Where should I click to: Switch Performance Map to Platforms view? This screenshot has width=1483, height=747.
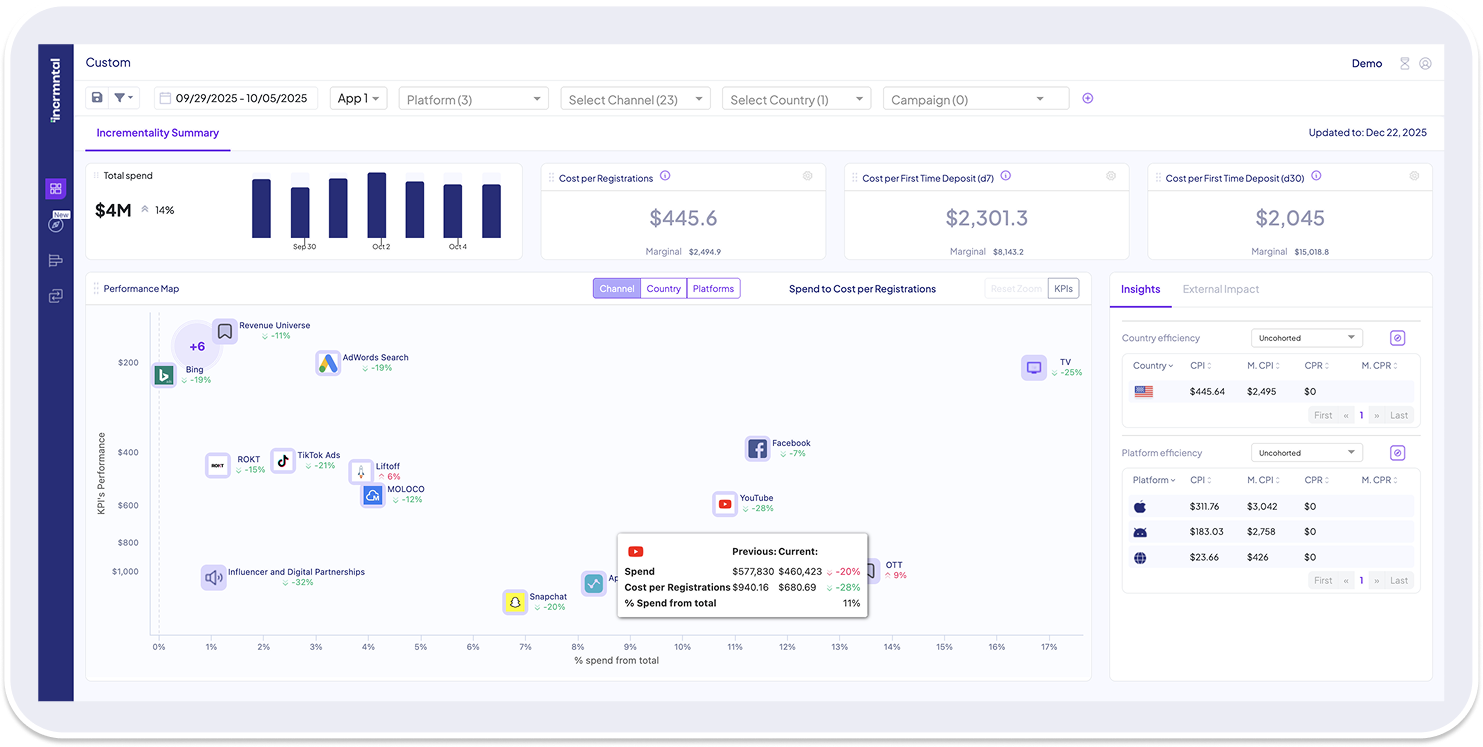pos(713,289)
